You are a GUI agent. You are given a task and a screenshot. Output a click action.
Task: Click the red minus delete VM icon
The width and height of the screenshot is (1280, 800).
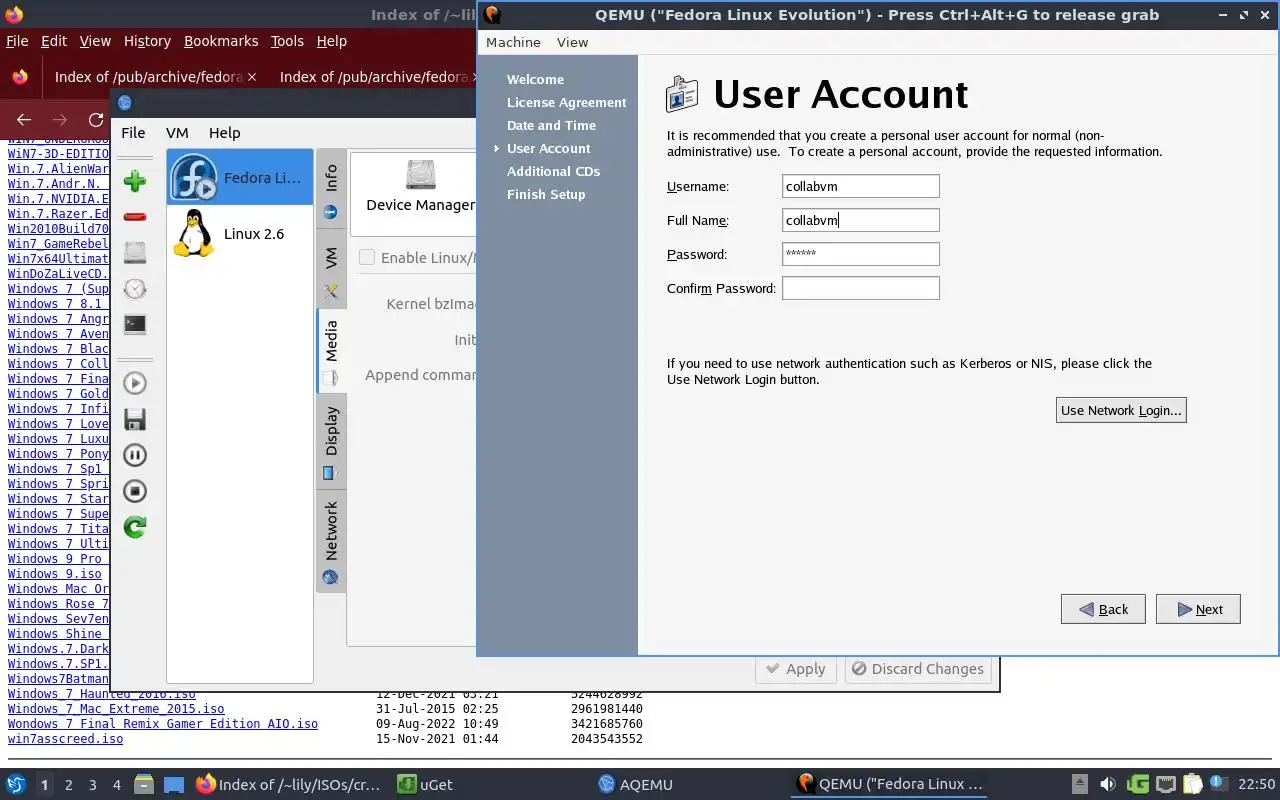click(135, 217)
